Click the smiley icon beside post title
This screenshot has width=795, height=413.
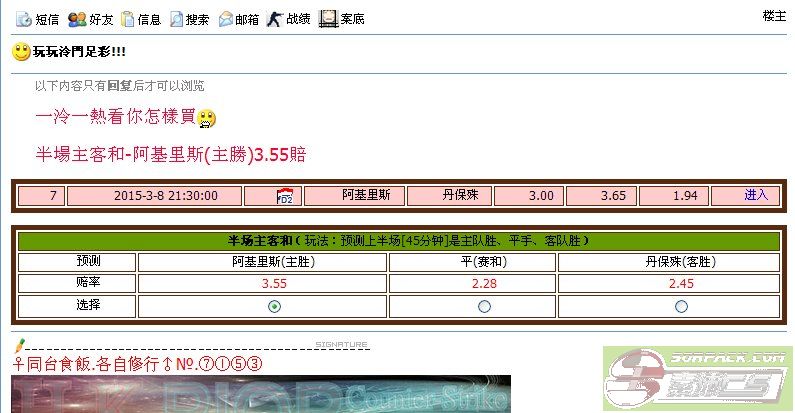point(21,51)
